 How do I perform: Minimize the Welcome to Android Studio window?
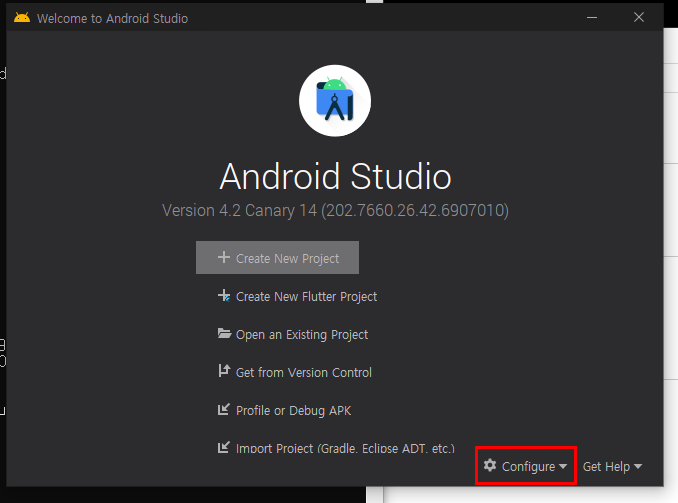(x=592, y=18)
